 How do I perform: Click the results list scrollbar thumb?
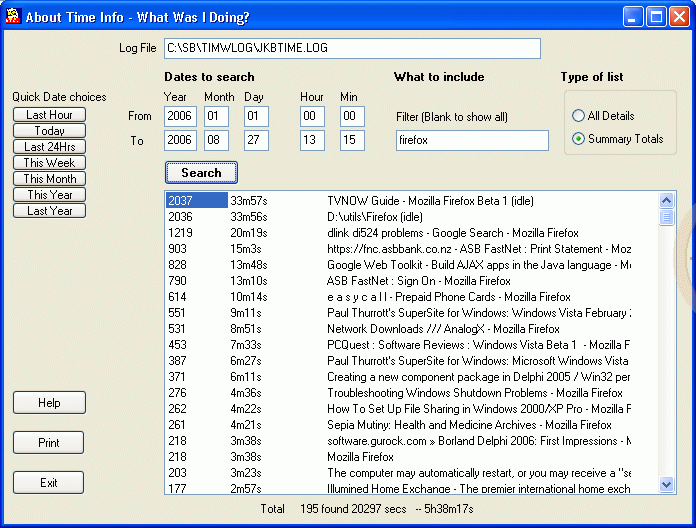click(x=666, y=217)
